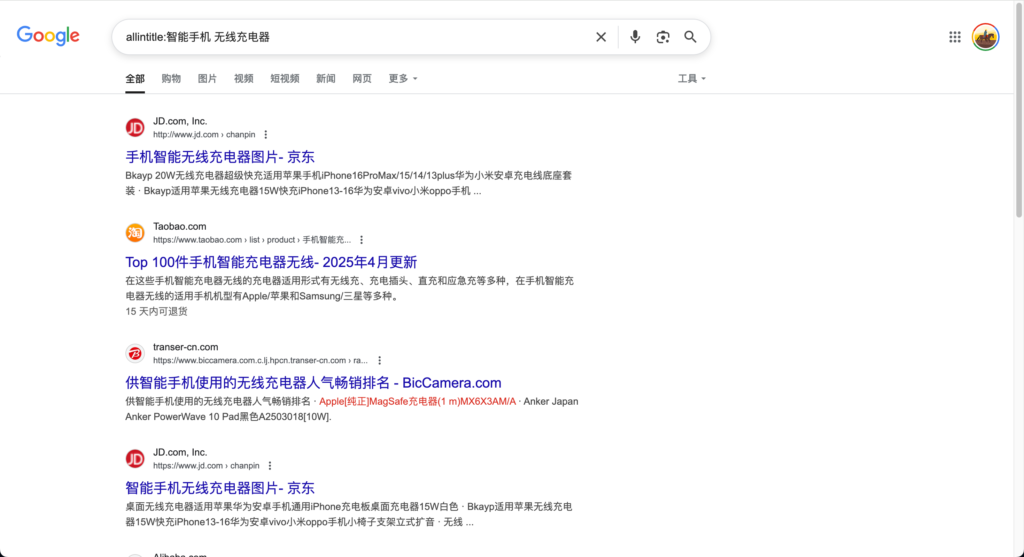Screen dimensions: 1024x557
Task: Click the magnifier search button
Action: click(x=690, y=37)
